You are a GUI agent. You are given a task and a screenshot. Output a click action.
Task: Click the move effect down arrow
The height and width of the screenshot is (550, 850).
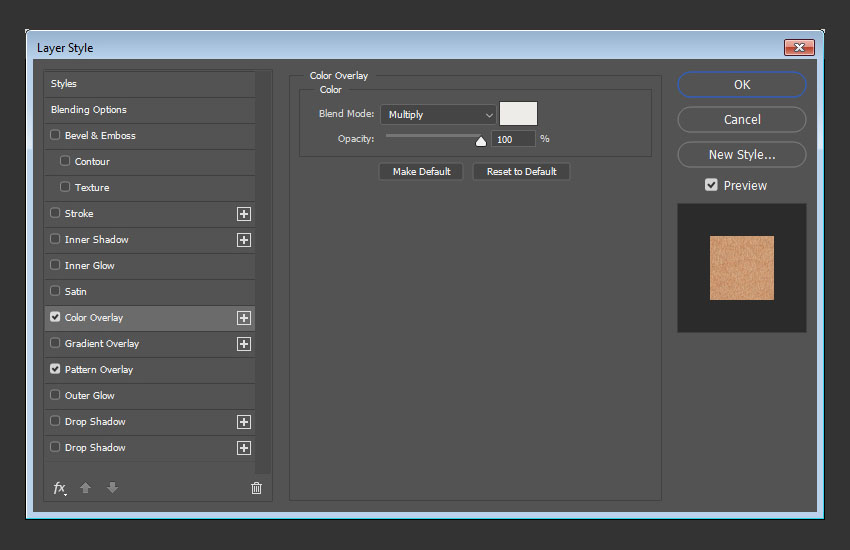pyautogui.click(x=112, y=488)
